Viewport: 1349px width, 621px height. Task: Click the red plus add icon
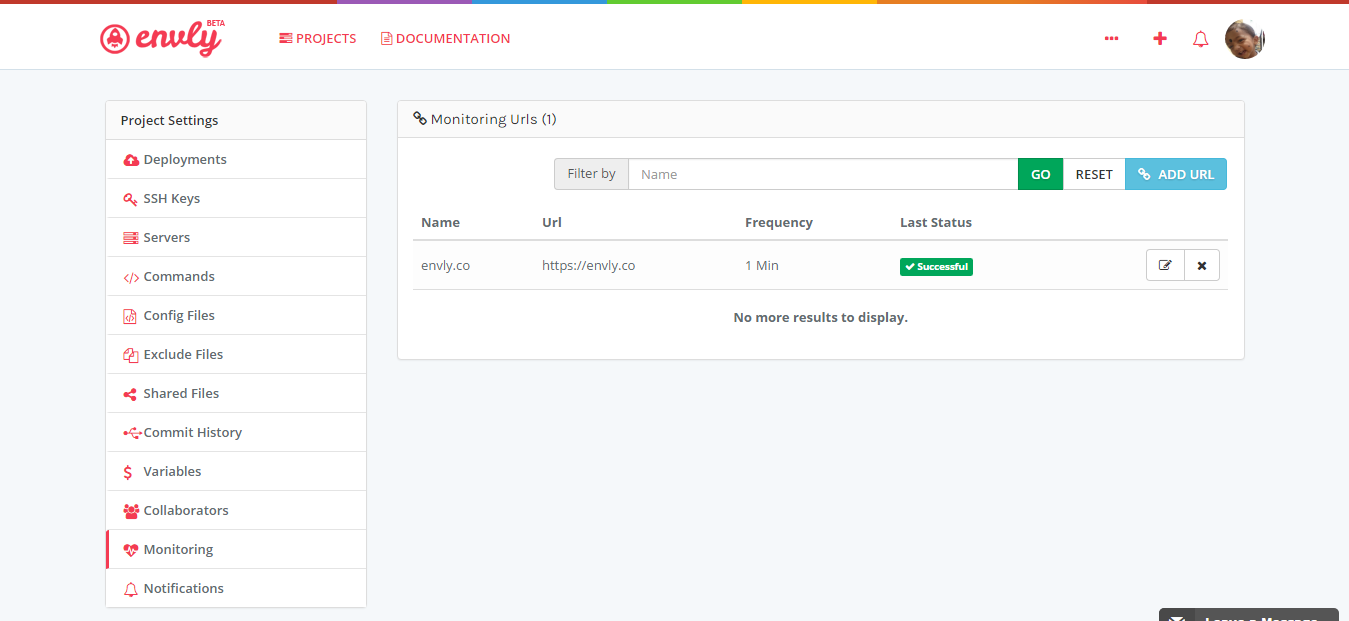click(1160, 39)
